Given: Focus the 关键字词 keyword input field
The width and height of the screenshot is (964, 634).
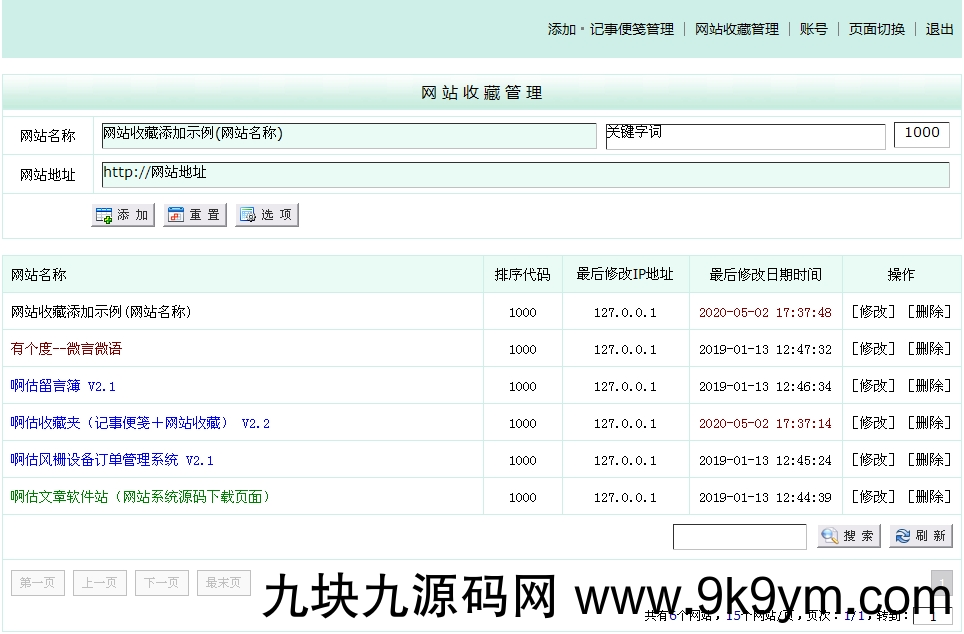Looking at the screenshot, I should [x=746, y=137].
